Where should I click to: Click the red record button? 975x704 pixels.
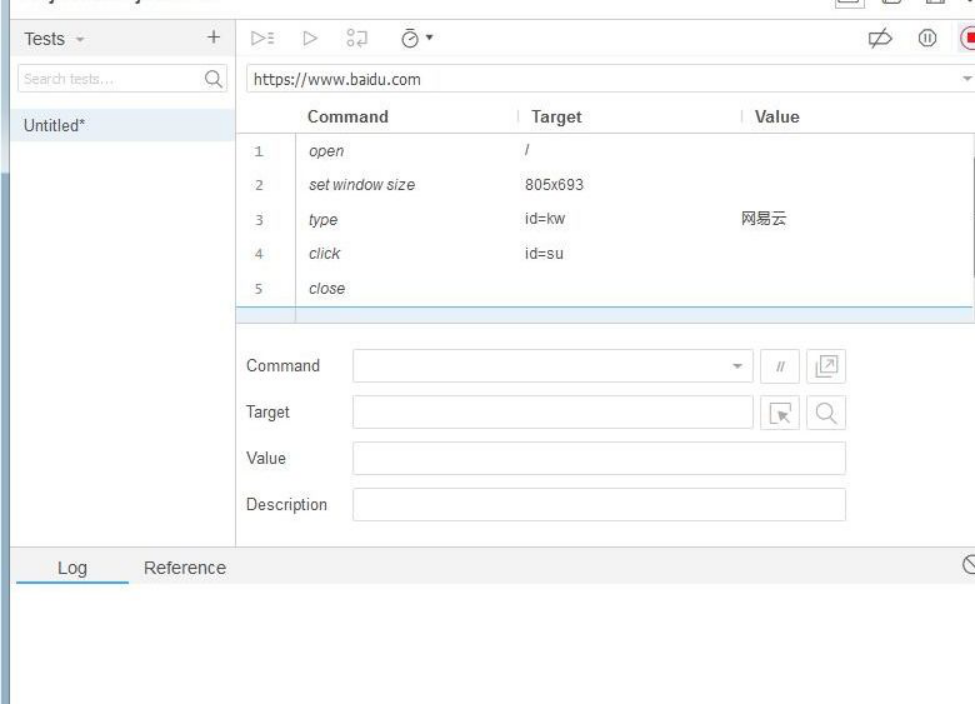pos(967,38)
